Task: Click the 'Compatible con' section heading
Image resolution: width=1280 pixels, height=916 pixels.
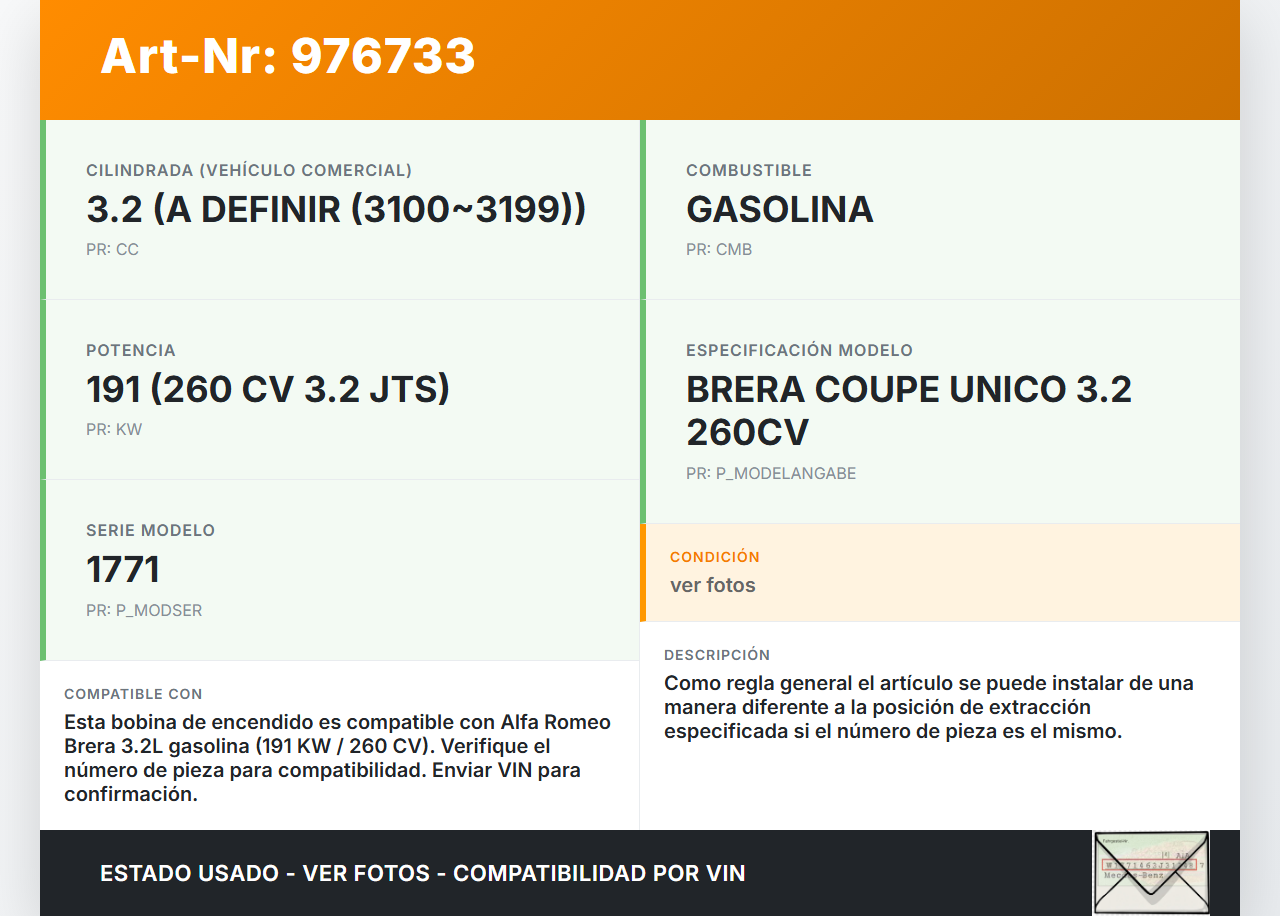Action: click(x=133, y=694)
